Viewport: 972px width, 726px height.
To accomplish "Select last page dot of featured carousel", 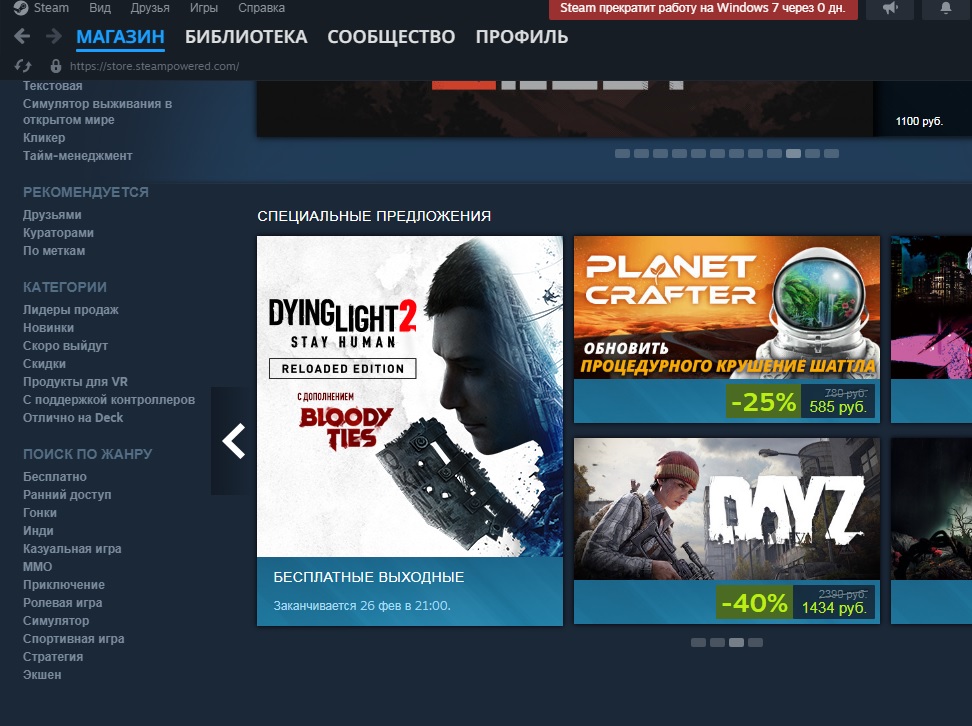I will tap(831, 153).
